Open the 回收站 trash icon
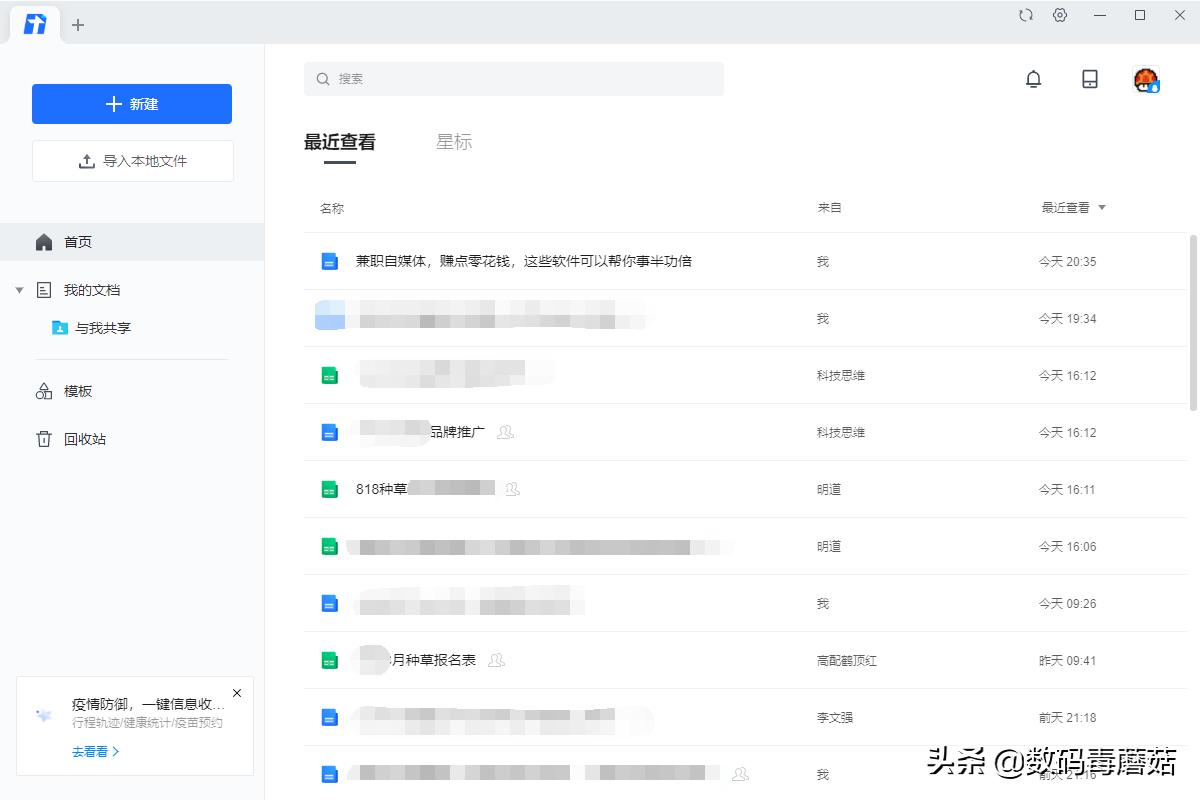This screenshot has width=1200, height=800. 43,438
